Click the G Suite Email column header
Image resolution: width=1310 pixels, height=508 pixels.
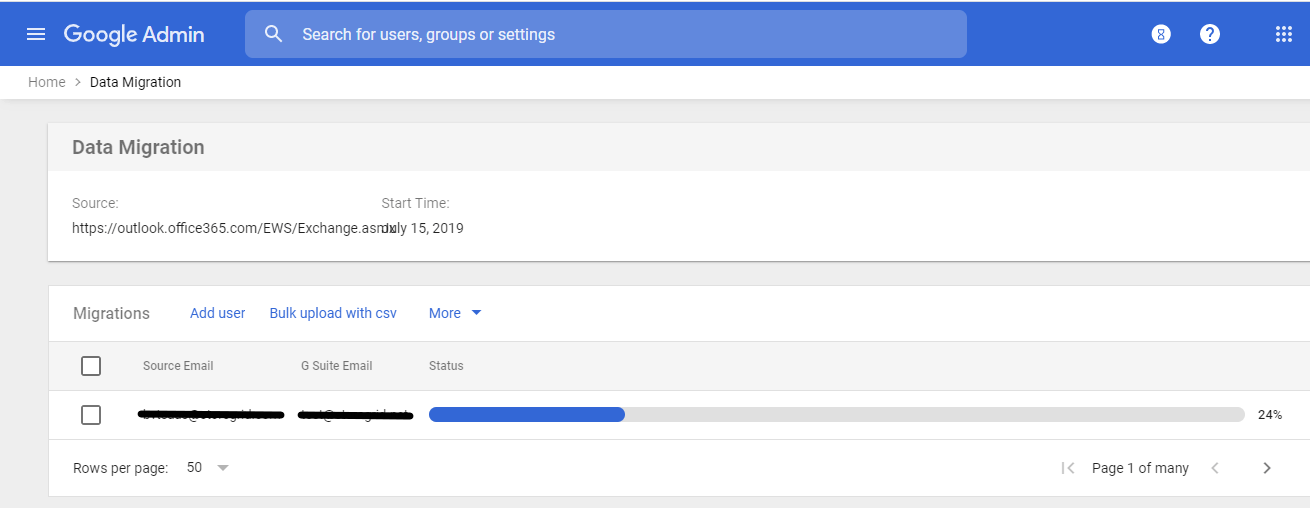click(337, 366)
